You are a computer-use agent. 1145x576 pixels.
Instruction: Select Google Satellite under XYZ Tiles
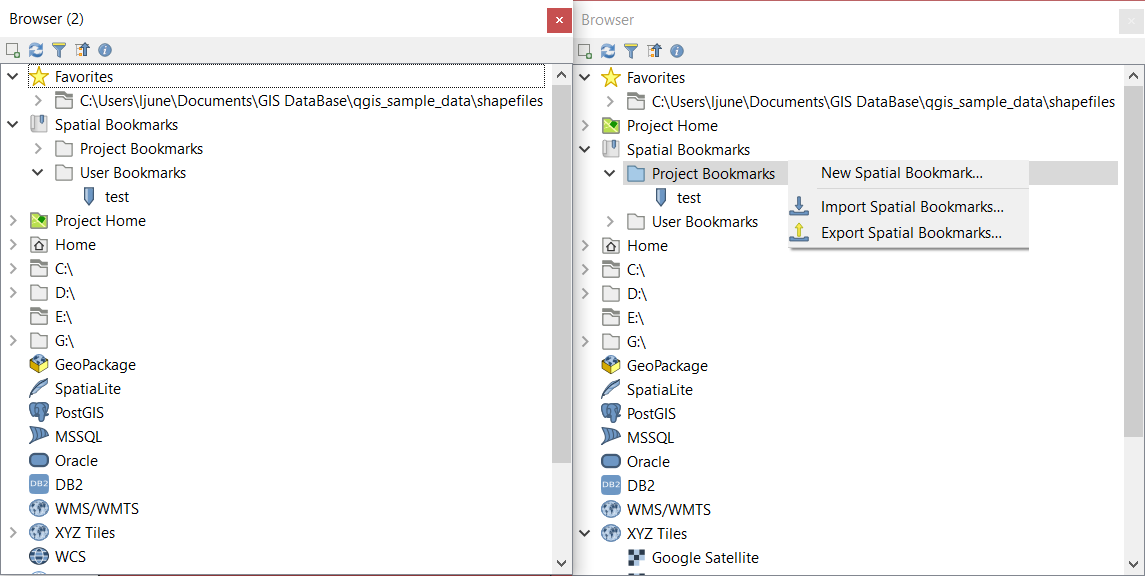pos(704,558)
